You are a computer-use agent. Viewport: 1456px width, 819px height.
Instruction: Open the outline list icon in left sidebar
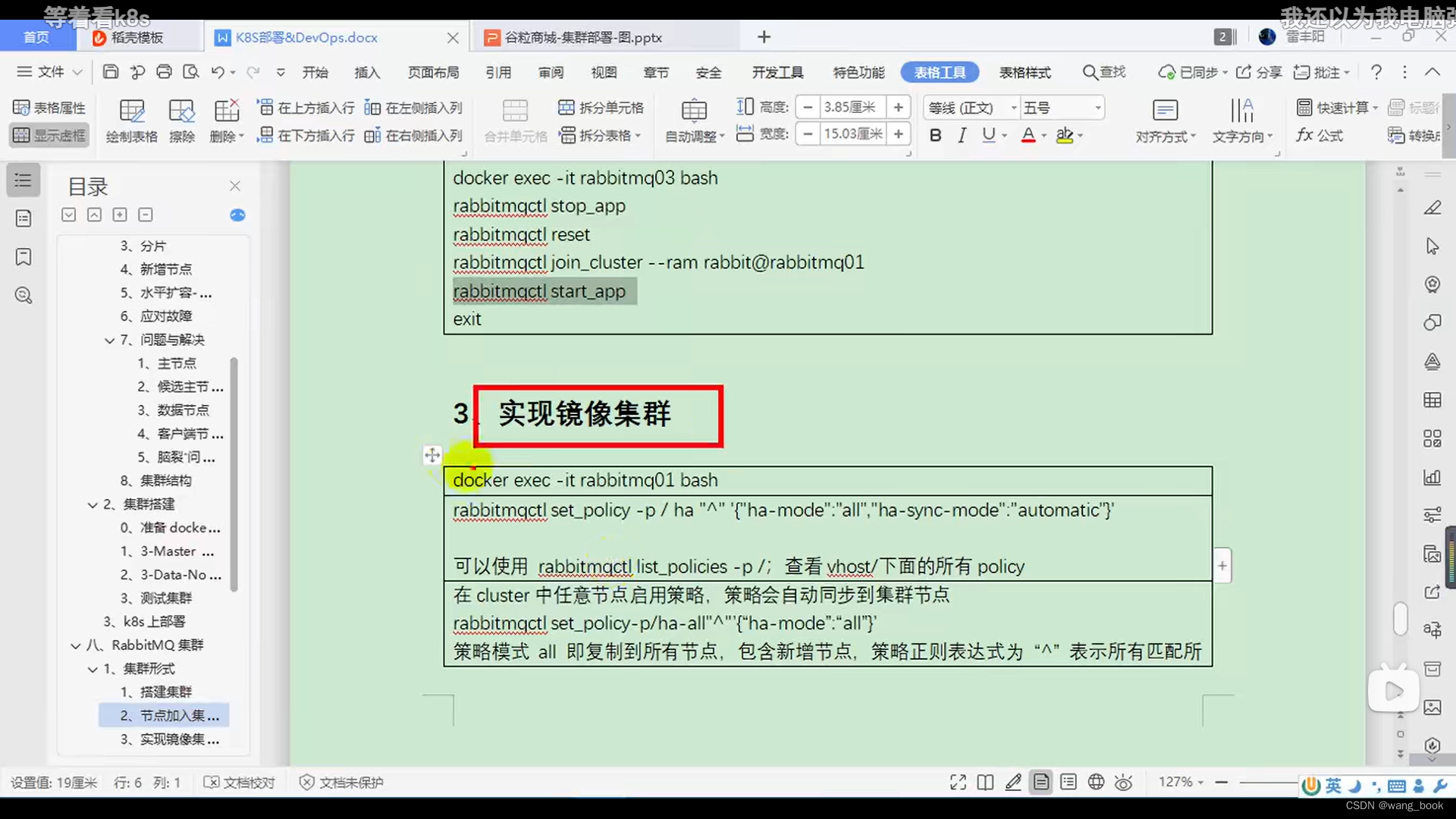point(24,180)
